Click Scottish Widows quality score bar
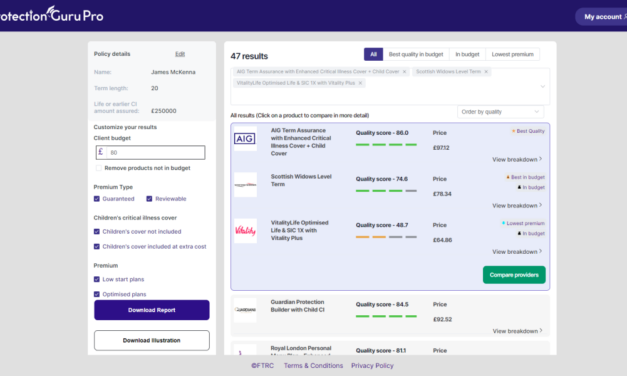 click(x=386, y=191)
